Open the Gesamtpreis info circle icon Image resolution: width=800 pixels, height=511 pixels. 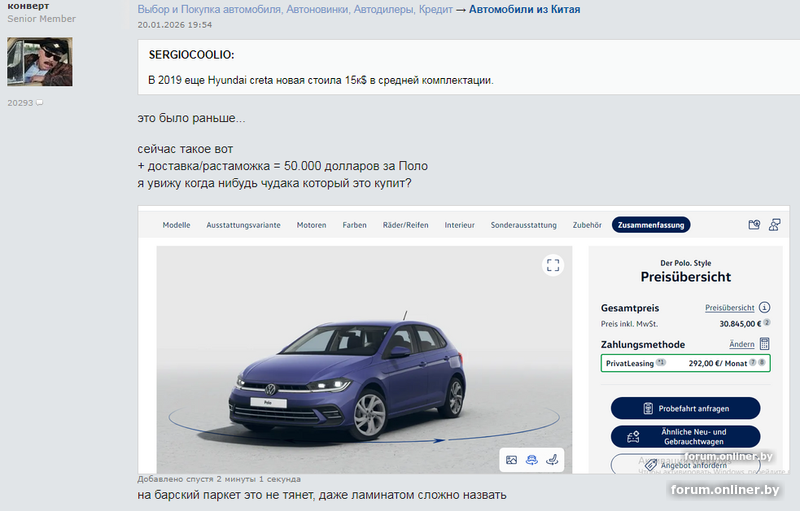764,308
